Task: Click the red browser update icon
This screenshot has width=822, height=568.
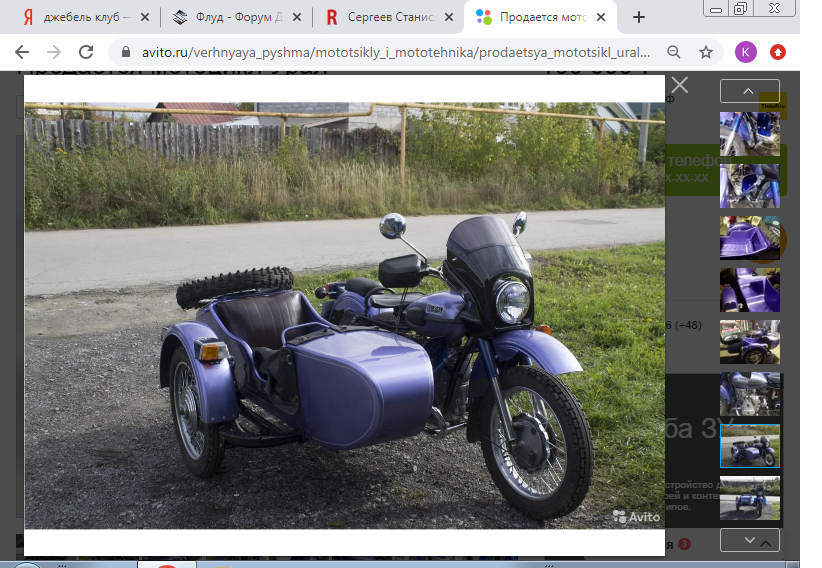Action: click(777, 52)
